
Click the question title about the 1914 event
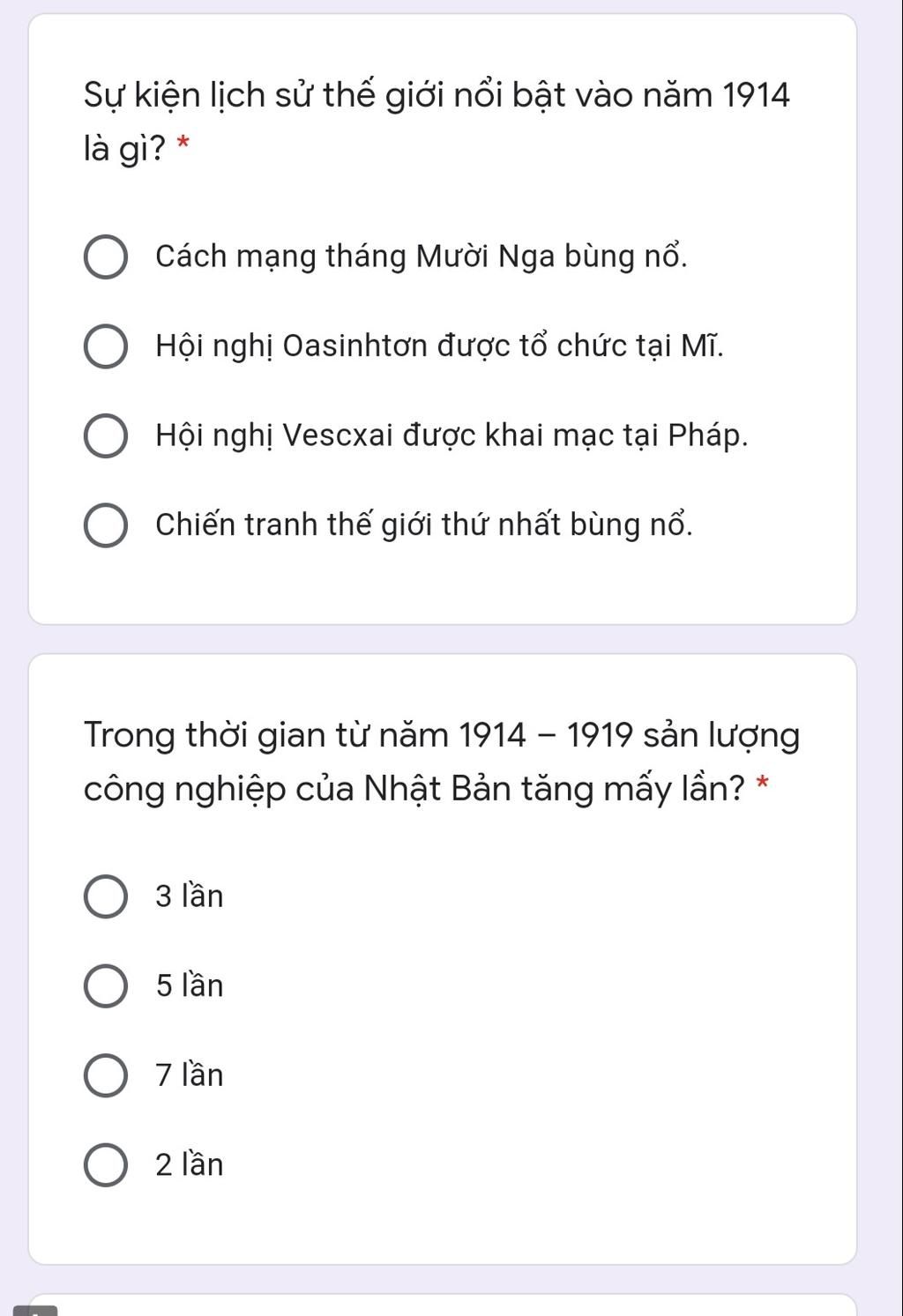[x=437, y=94]
